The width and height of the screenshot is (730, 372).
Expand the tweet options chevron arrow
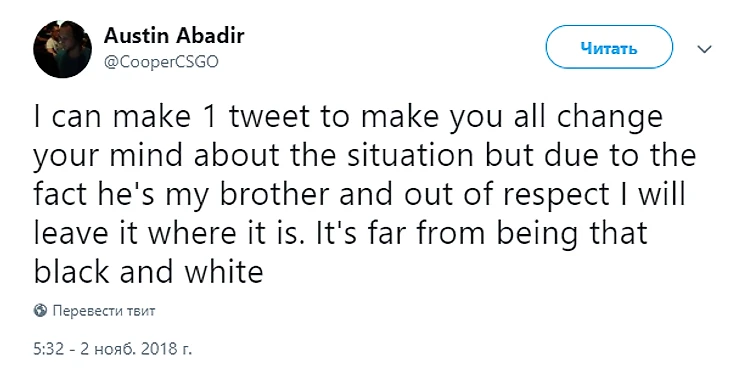(706, 48)
